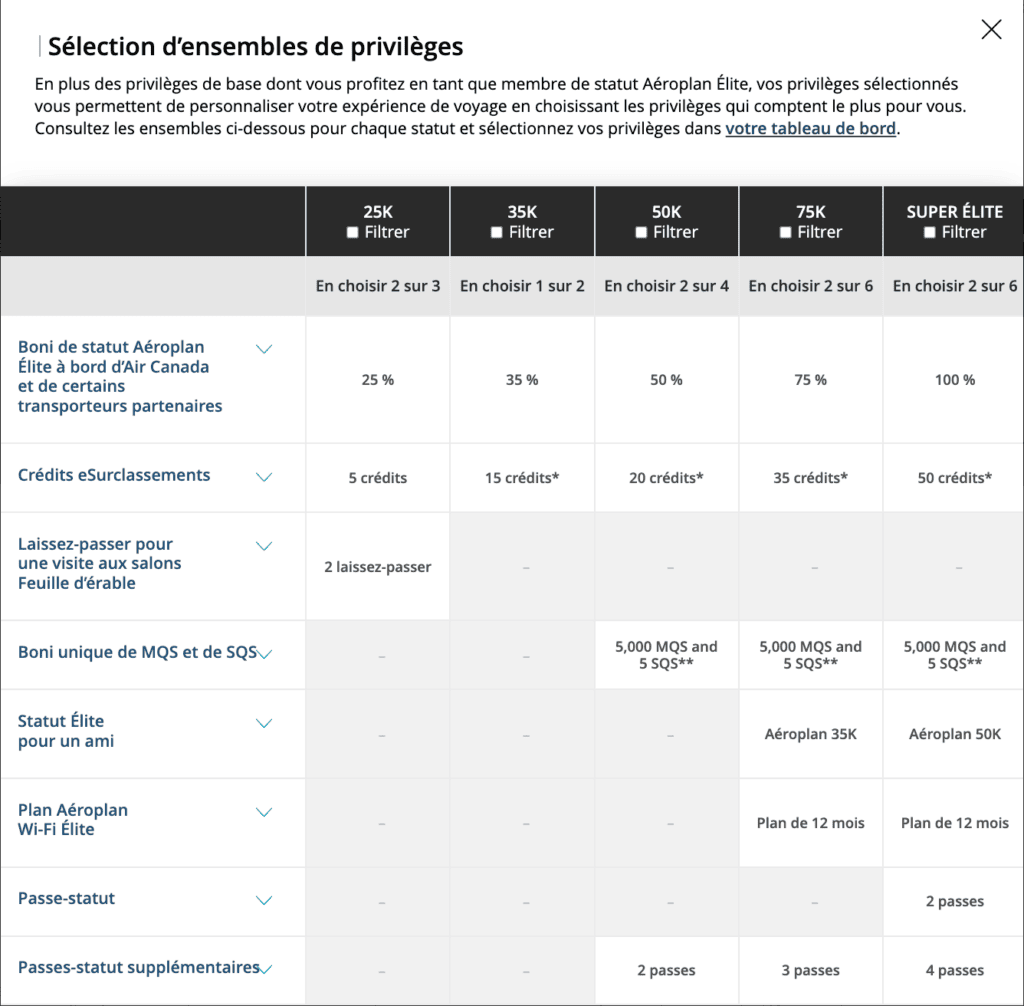
Task: Click the SUPER ÉLITE column header
Action: click(x=954, y=212)
